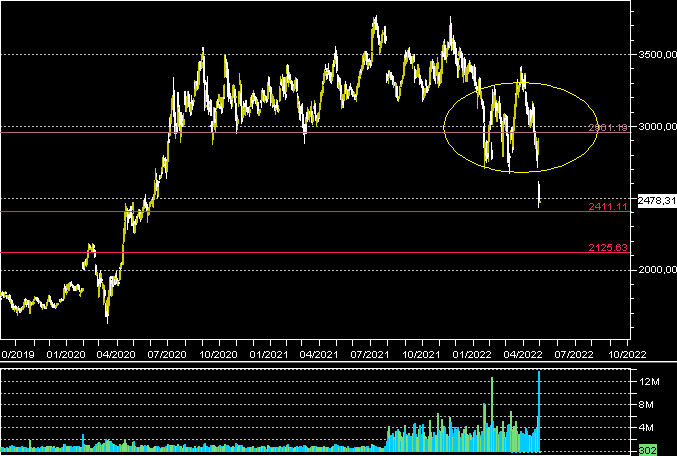Click the 07/2021 date axis label
The image size is (677, 456).
371,354
